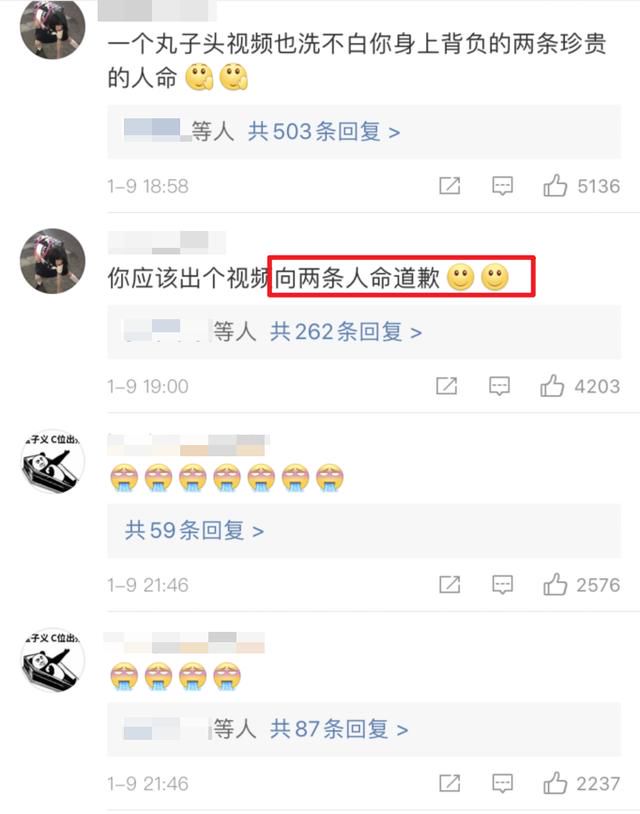
Task: Expand the 共262条回复 replies
Action: pyautogui.click(x=346, y=332)
